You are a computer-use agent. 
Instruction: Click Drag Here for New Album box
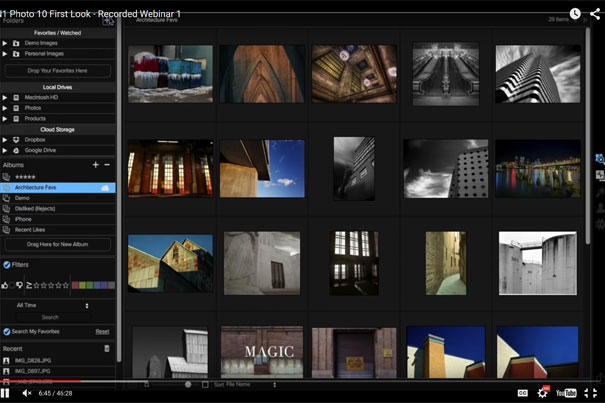pos(57,244)
